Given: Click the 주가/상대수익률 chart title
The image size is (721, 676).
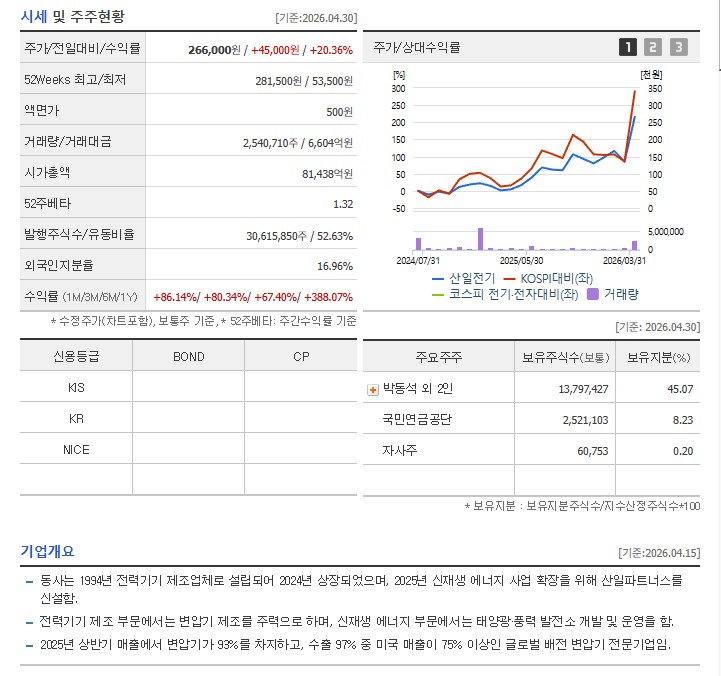Looking at the screenshot, I should (x=417, y=47).
